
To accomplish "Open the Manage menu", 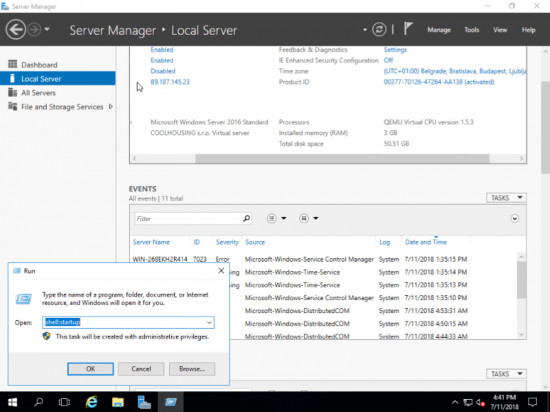I will (x=439, y=30).
